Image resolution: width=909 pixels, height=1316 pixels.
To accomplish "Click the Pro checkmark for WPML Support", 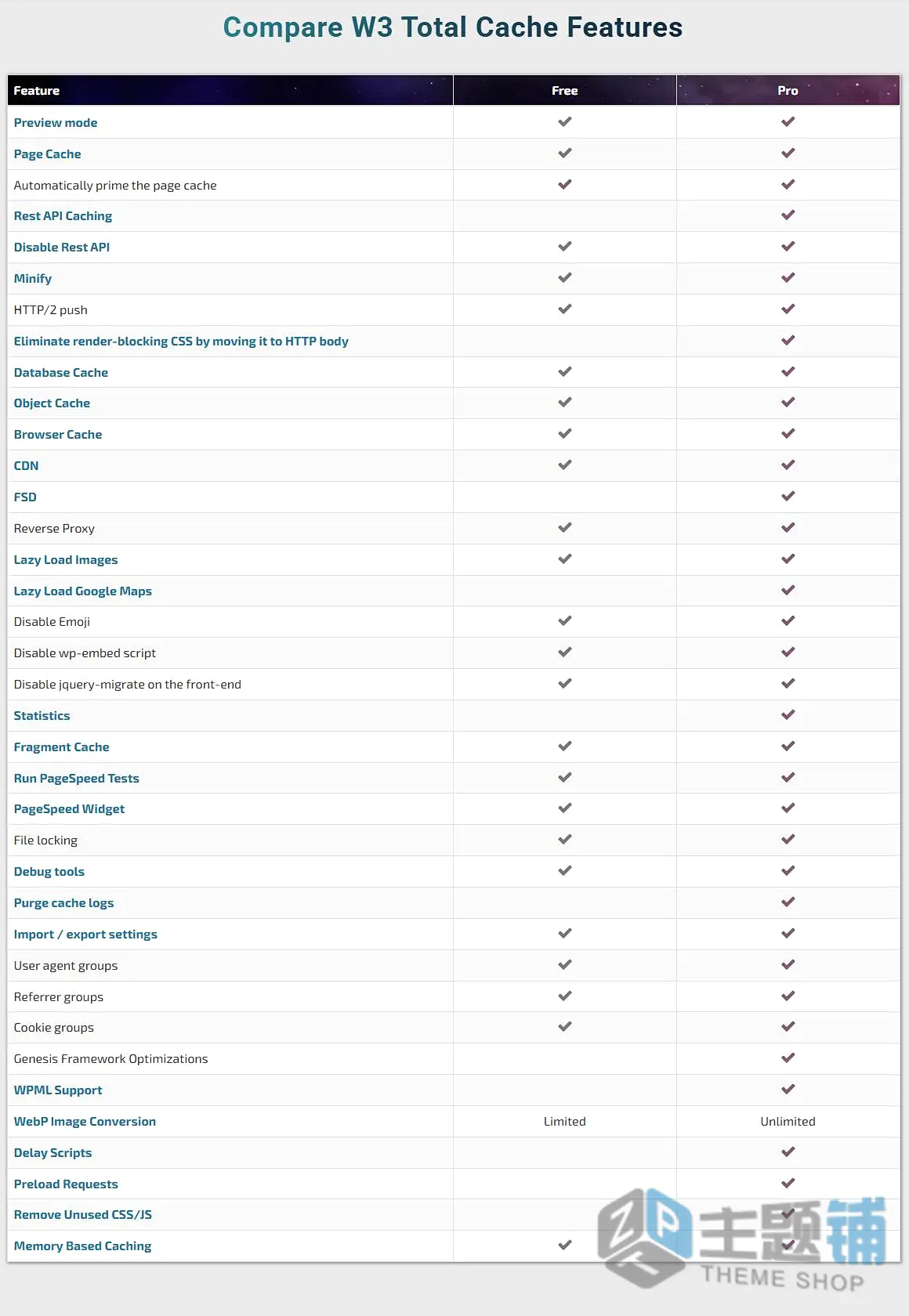I will coord(788,1090).
